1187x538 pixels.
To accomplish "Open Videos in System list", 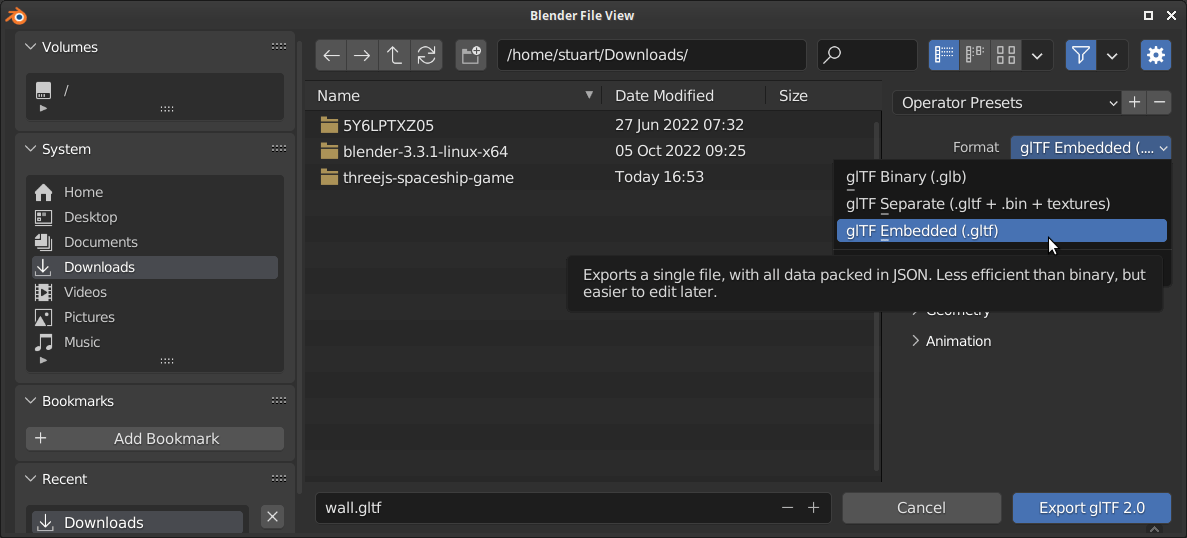I will pos(154,292).
